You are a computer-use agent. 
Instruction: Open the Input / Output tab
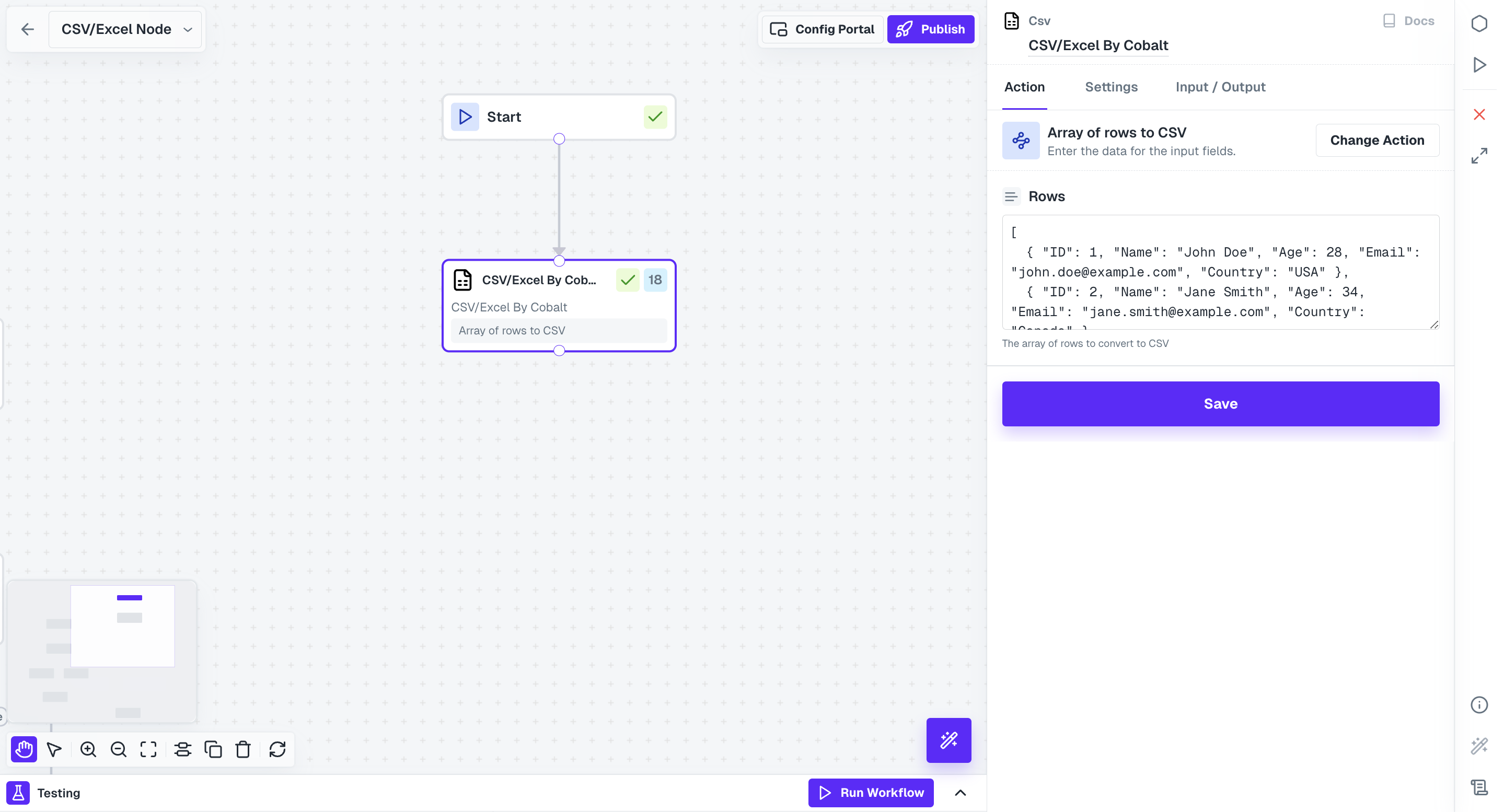(1220, 87)
